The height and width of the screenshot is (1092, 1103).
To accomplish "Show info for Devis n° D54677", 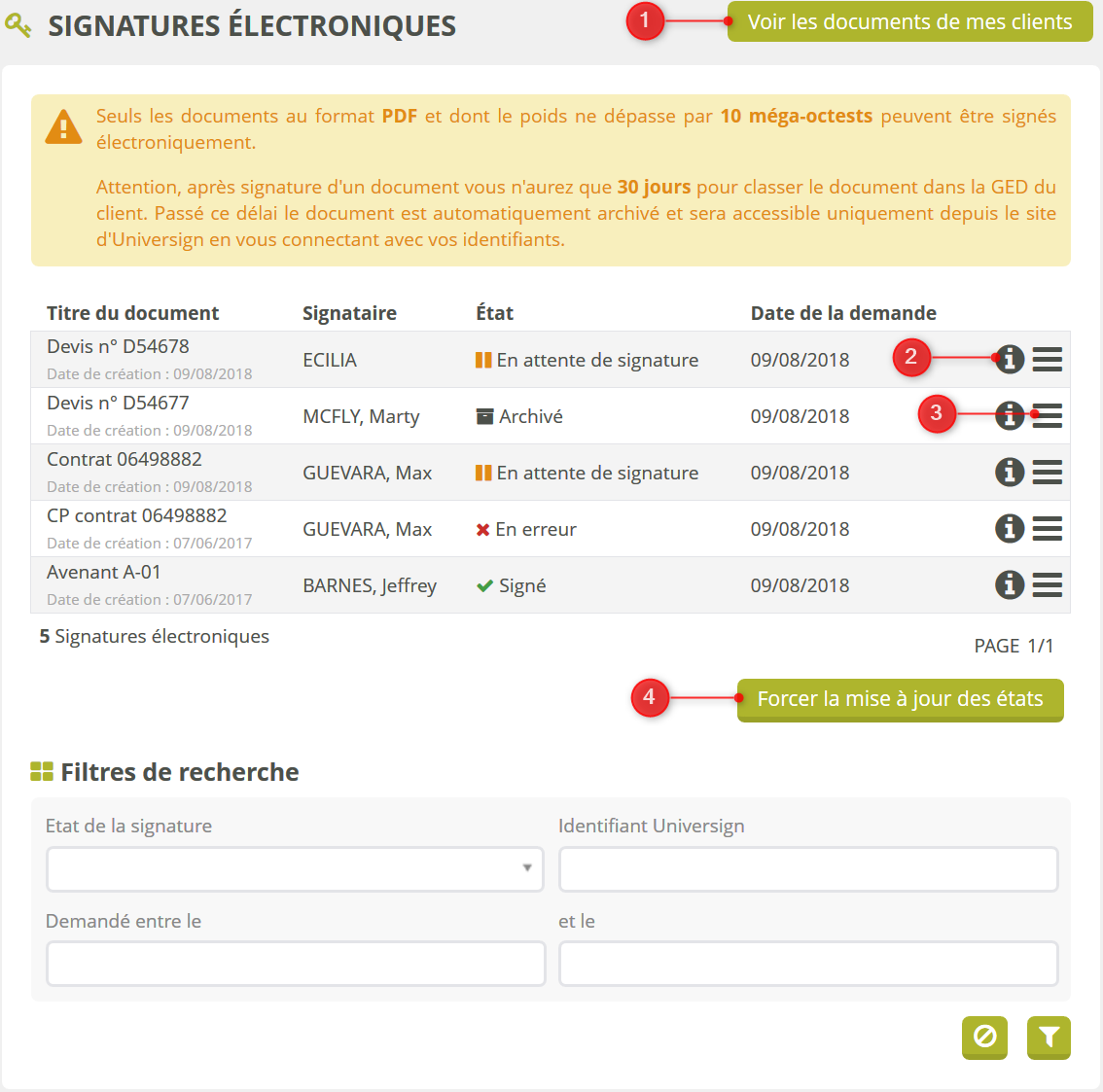I will click(1010, 416).
